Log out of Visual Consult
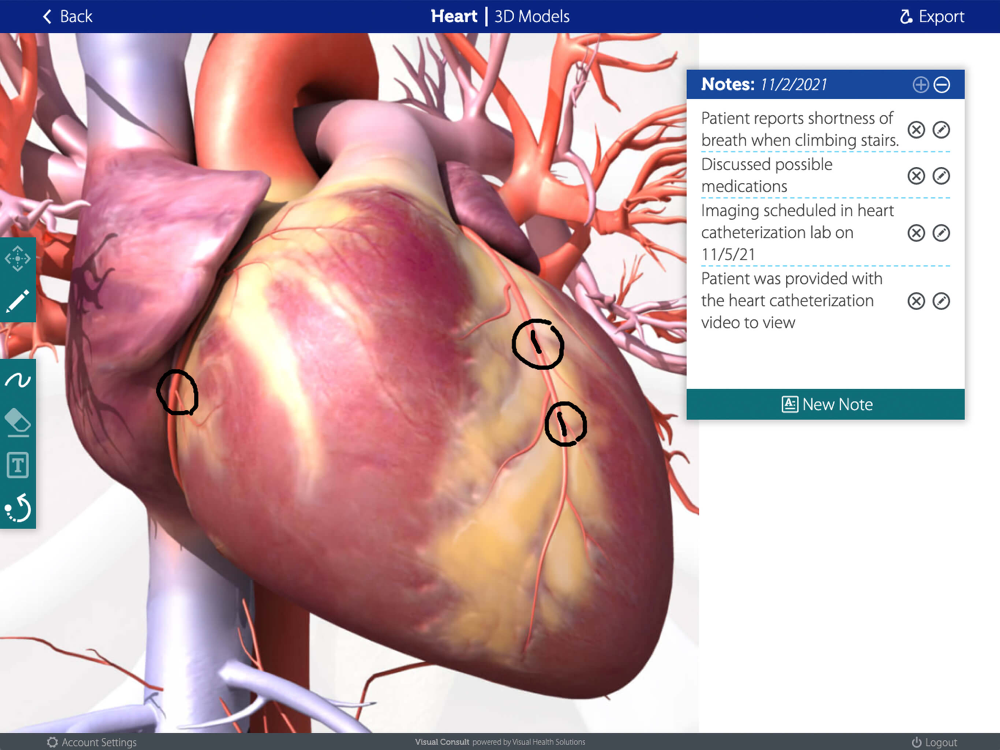Viewport: 1000px width, 750px height. (934, 742)
